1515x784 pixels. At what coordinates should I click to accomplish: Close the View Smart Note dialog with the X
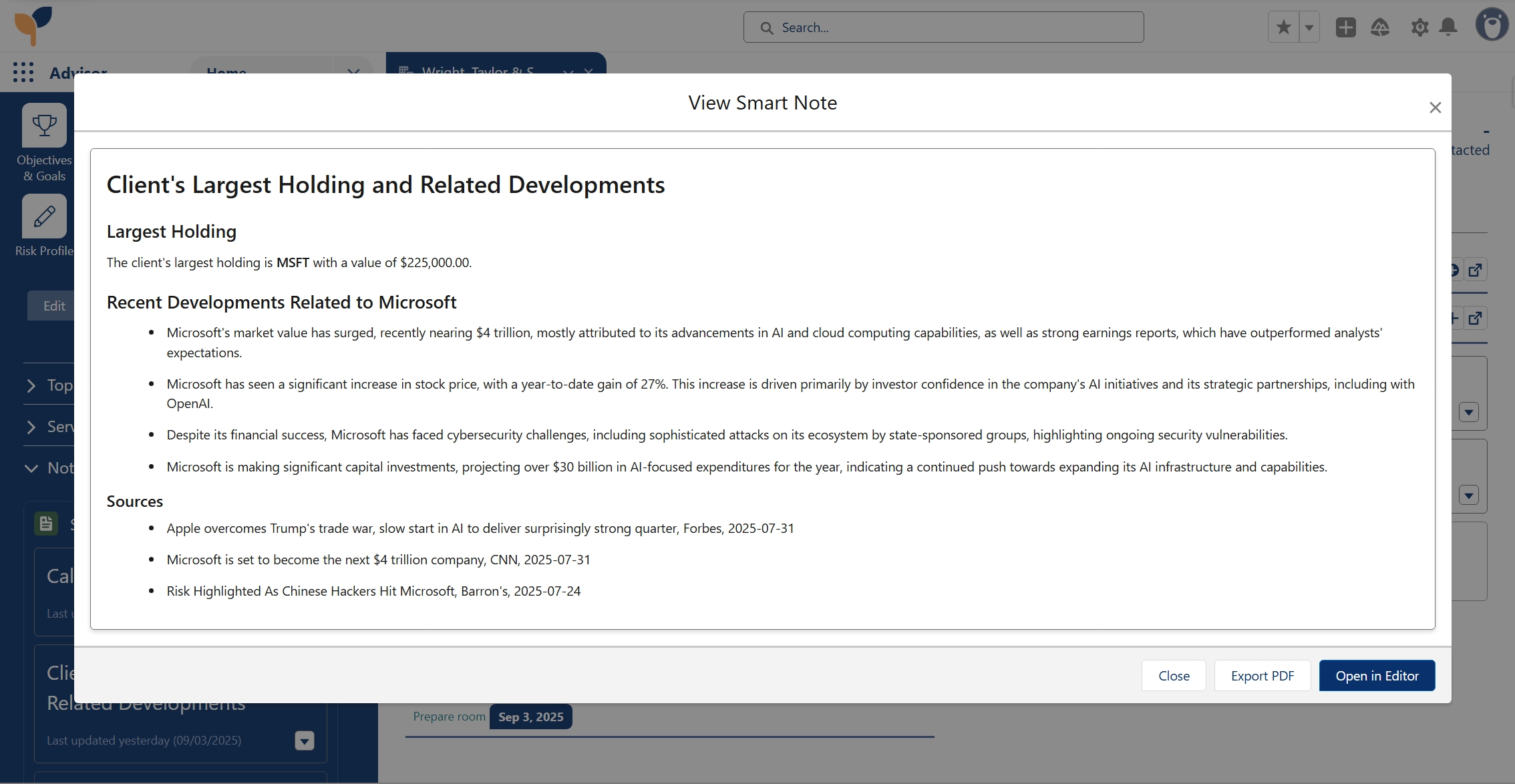pos(1435,108)
